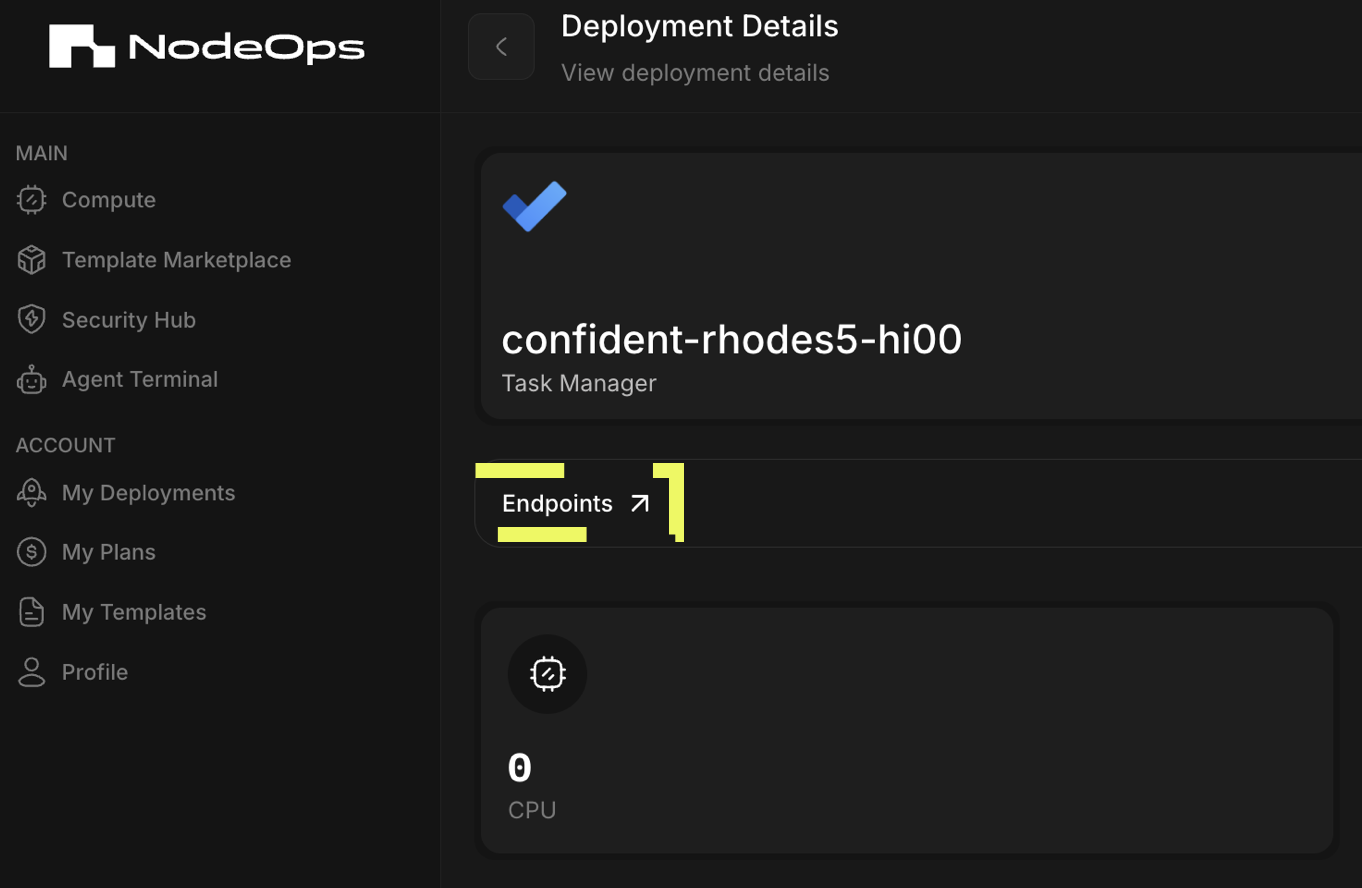Navigate to Security Hub
The width and height of the screenshot is (1362, 888).
pyautogui.click(x=129, y=320)
